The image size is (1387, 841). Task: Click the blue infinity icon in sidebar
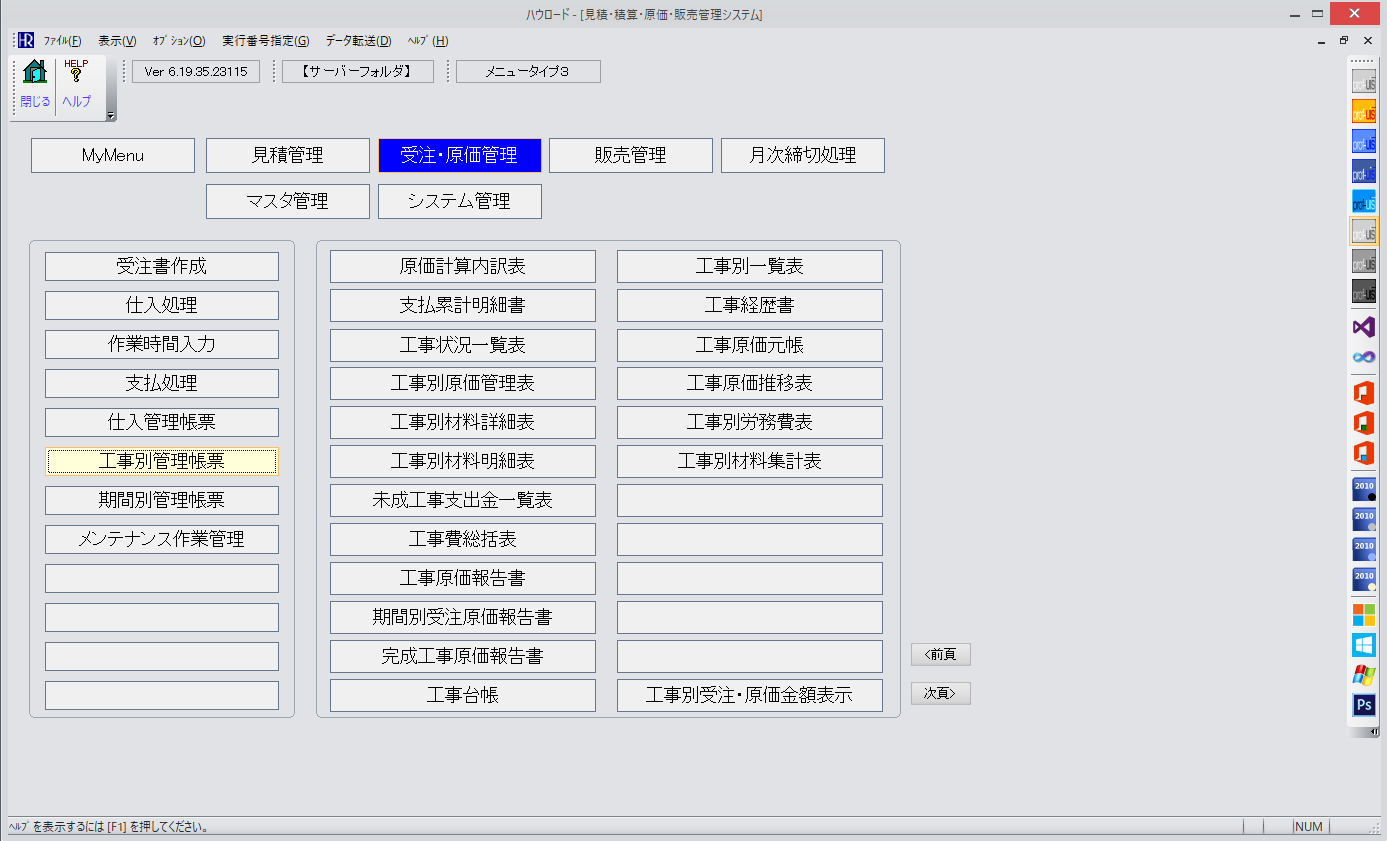(x=1363, y=357)
